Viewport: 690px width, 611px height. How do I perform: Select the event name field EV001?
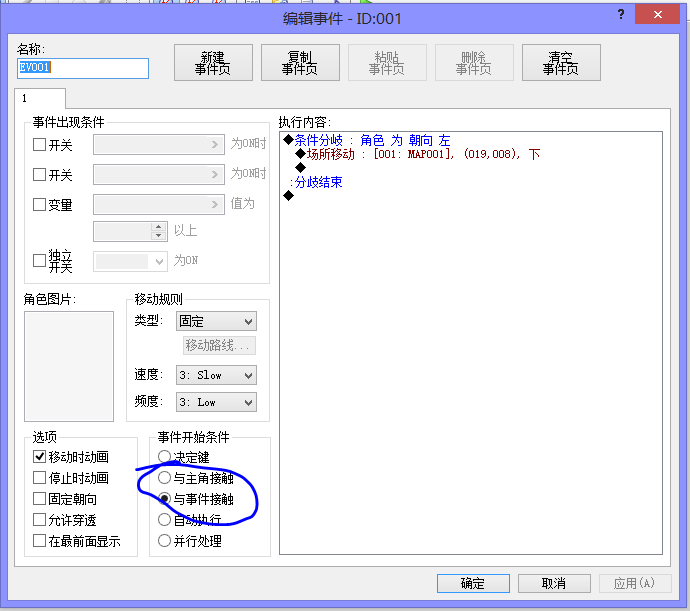(x=83, y=68)
